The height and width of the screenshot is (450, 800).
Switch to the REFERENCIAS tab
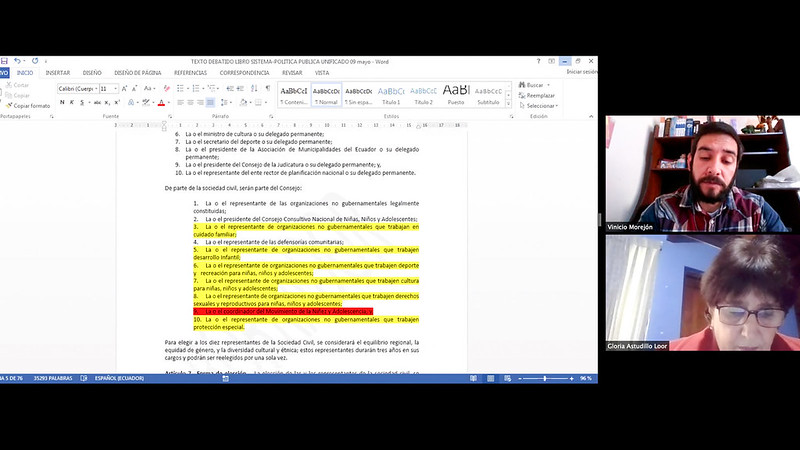click(190, 73)
